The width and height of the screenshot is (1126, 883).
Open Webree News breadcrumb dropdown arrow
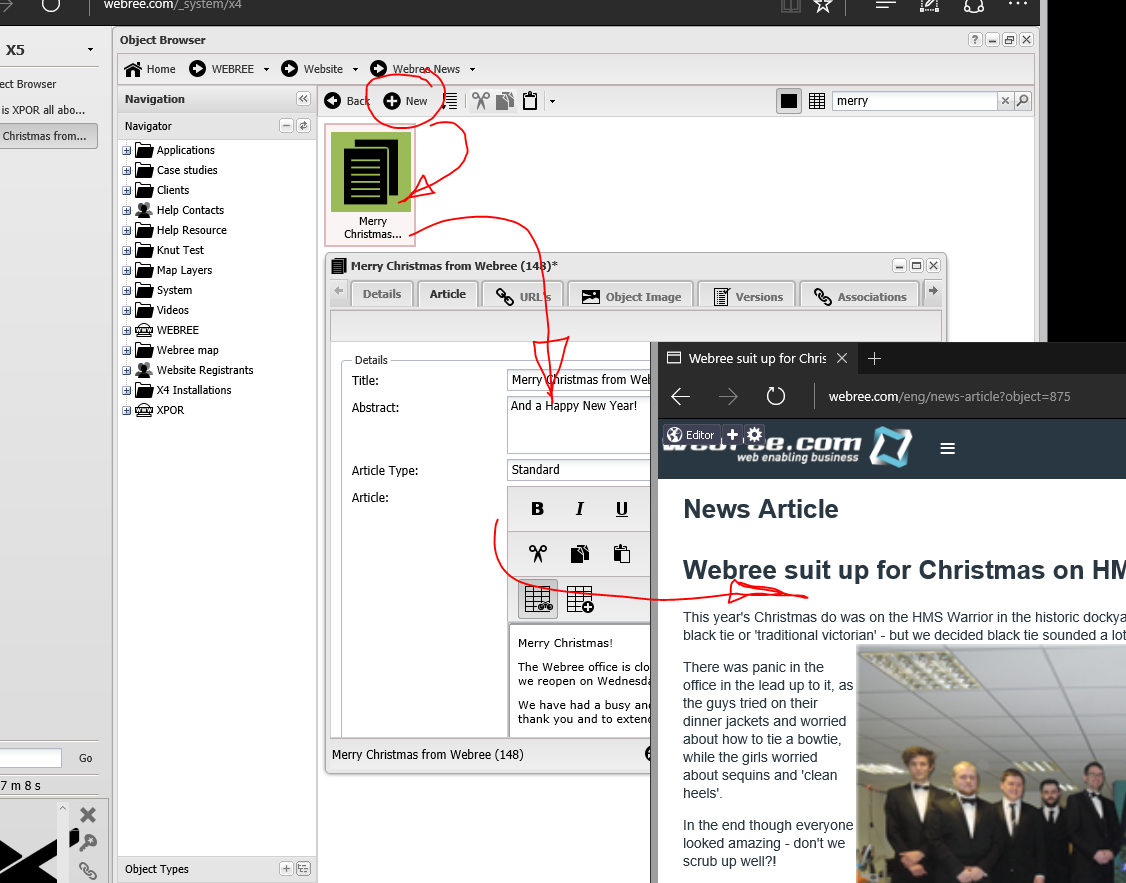point(473,70)
